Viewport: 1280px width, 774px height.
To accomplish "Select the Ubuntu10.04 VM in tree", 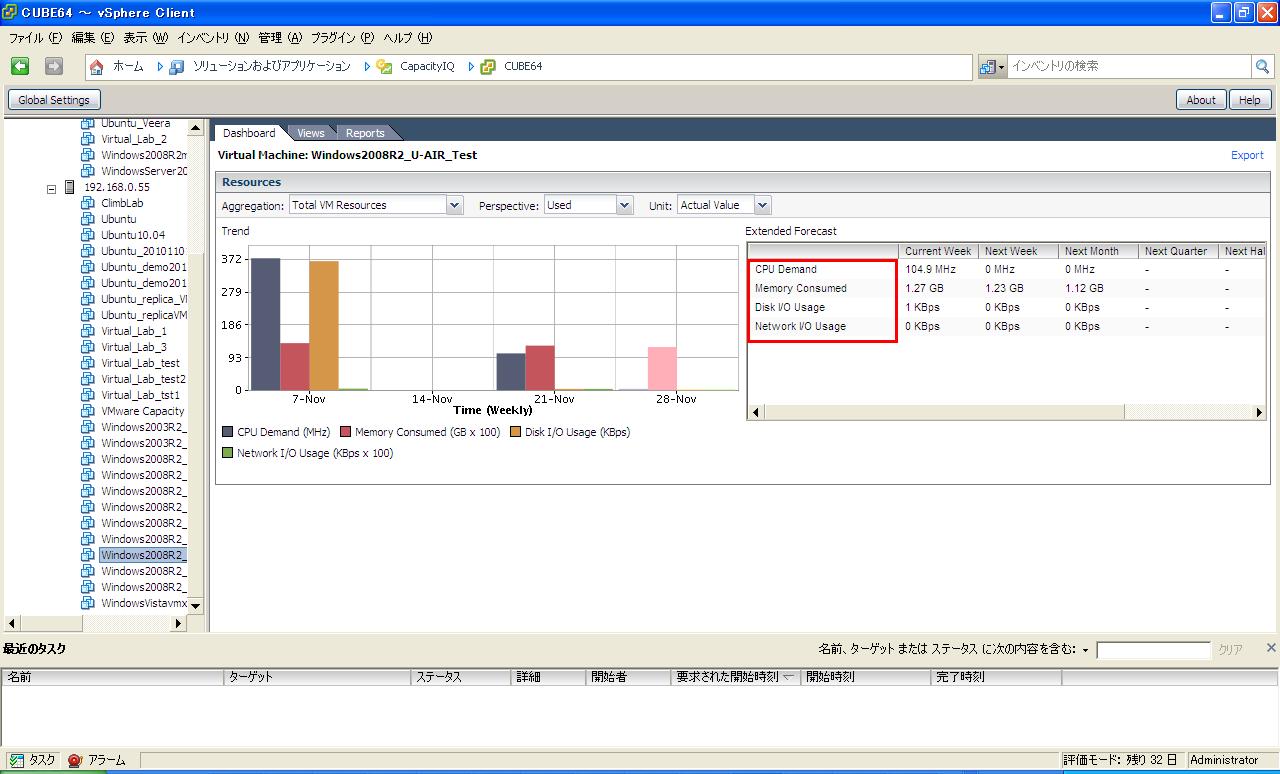I will (x=133, y=235).
